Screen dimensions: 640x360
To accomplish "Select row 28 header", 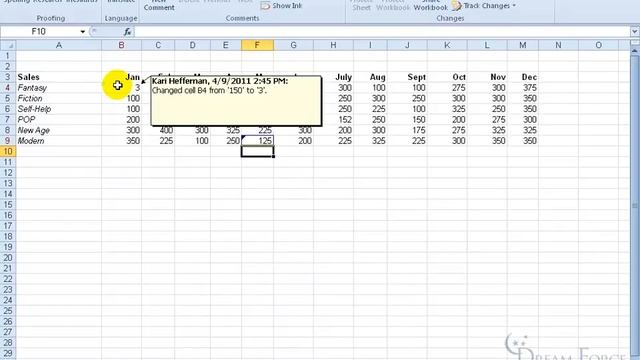I will tap(8, 342).
